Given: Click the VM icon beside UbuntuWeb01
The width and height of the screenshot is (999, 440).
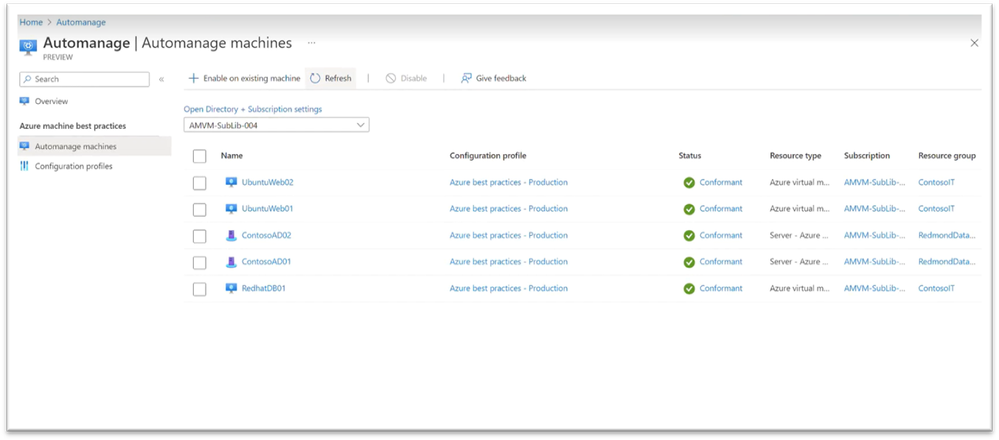Looking at the screenshot, I should click(231, 209).
